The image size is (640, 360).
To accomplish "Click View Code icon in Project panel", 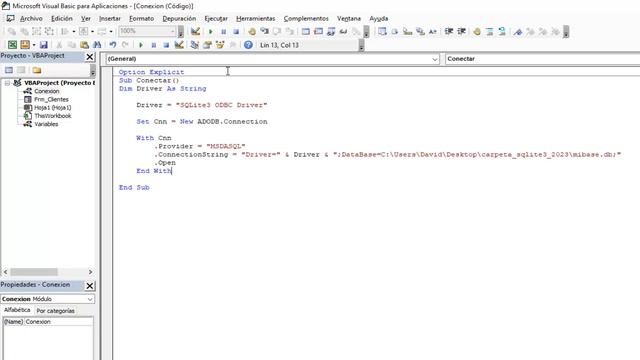I will 9,70.
